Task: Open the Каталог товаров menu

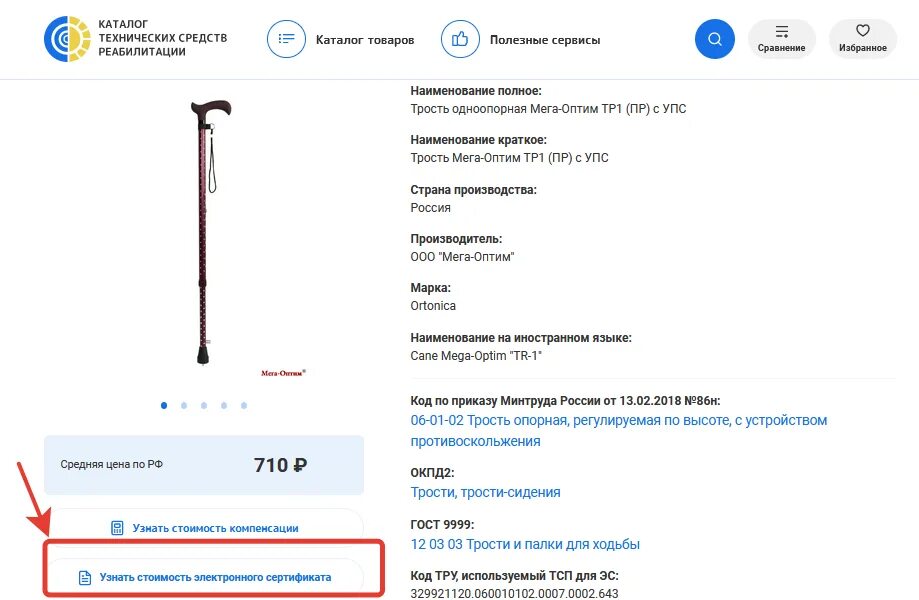Action: pos(365,40)
